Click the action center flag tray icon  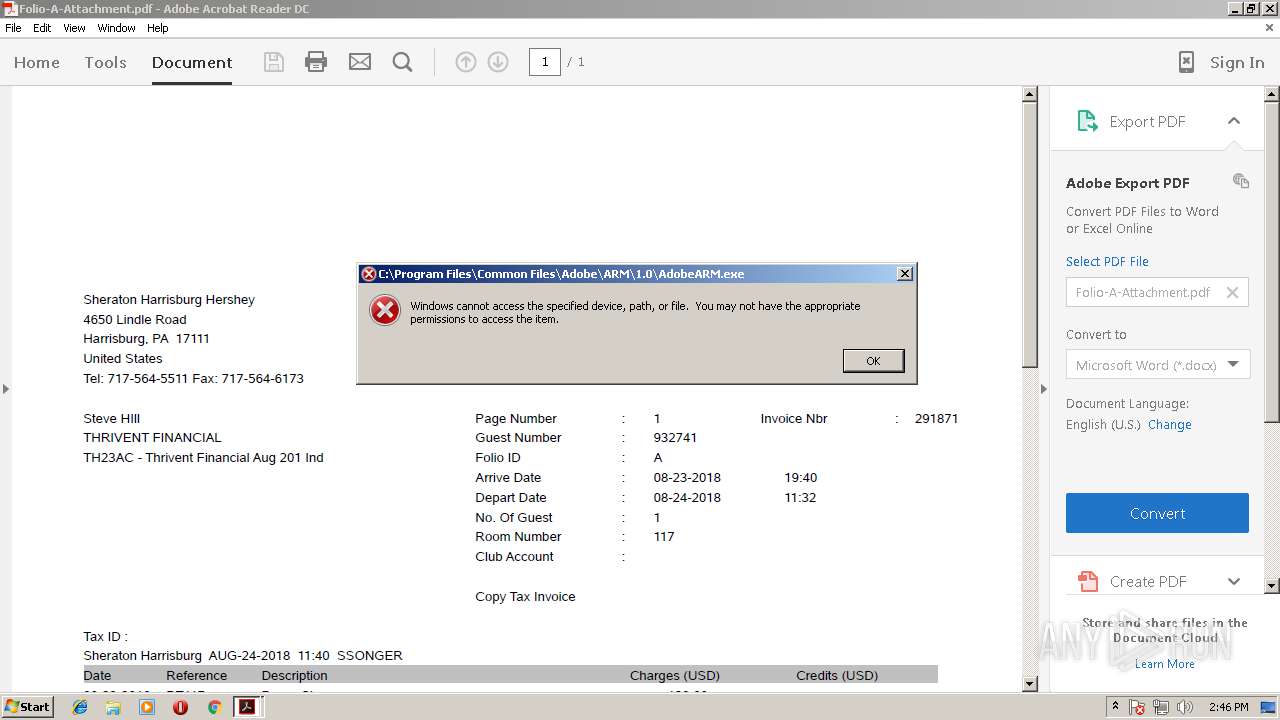[1137, 707]
